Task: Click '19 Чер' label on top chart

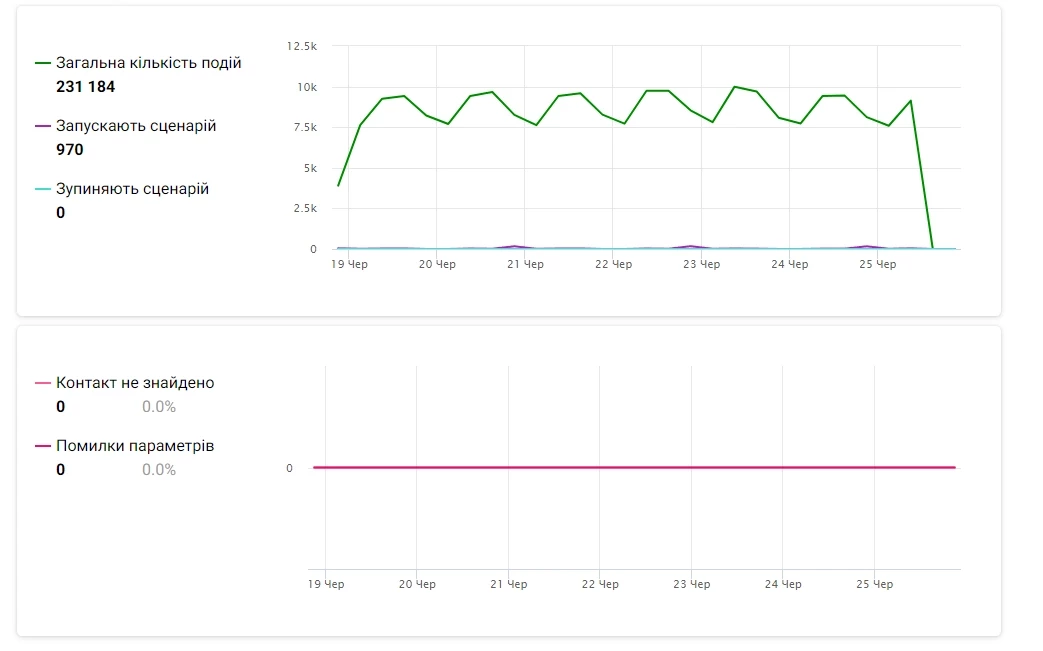Action: click(349, 265)
